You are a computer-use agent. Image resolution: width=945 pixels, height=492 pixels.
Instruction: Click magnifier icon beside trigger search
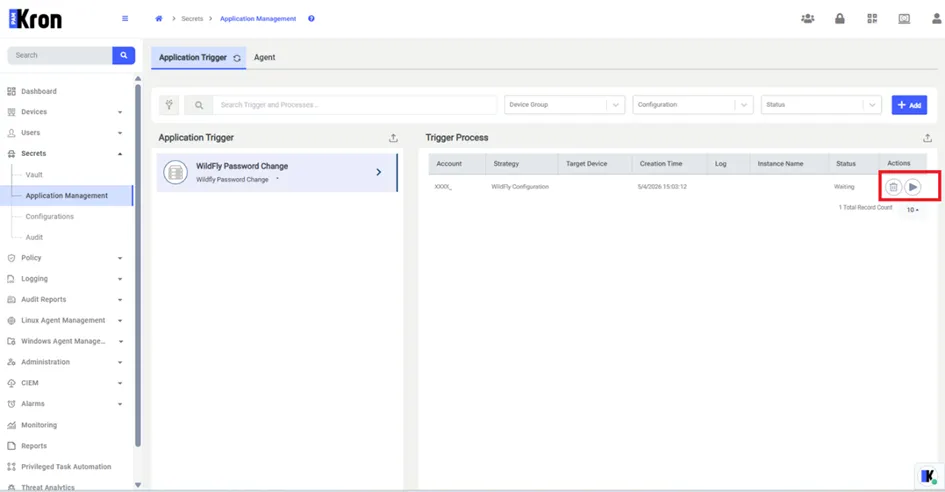198,105
